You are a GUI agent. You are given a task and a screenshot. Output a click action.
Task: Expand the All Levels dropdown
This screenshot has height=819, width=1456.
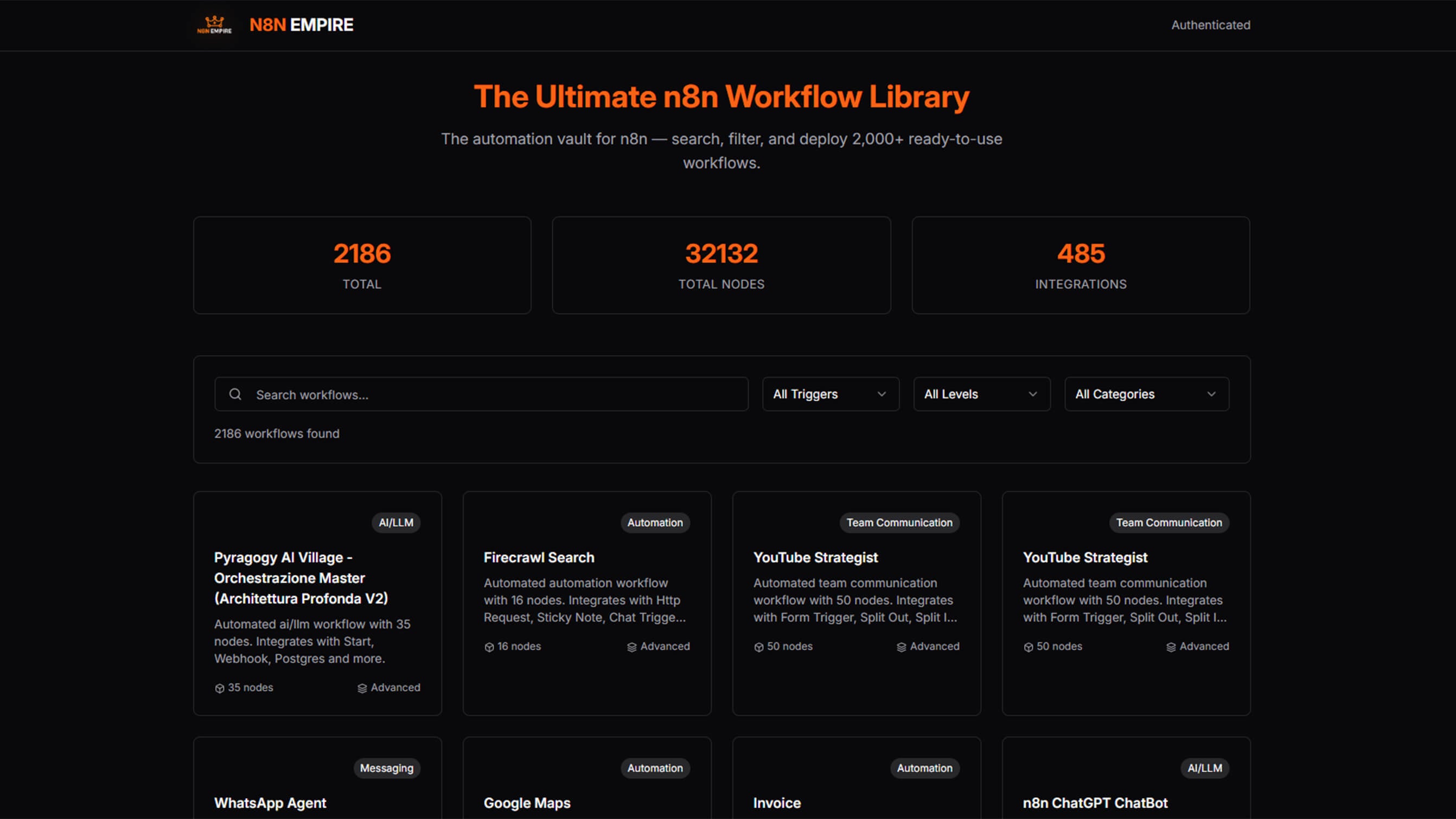[981, 394]
